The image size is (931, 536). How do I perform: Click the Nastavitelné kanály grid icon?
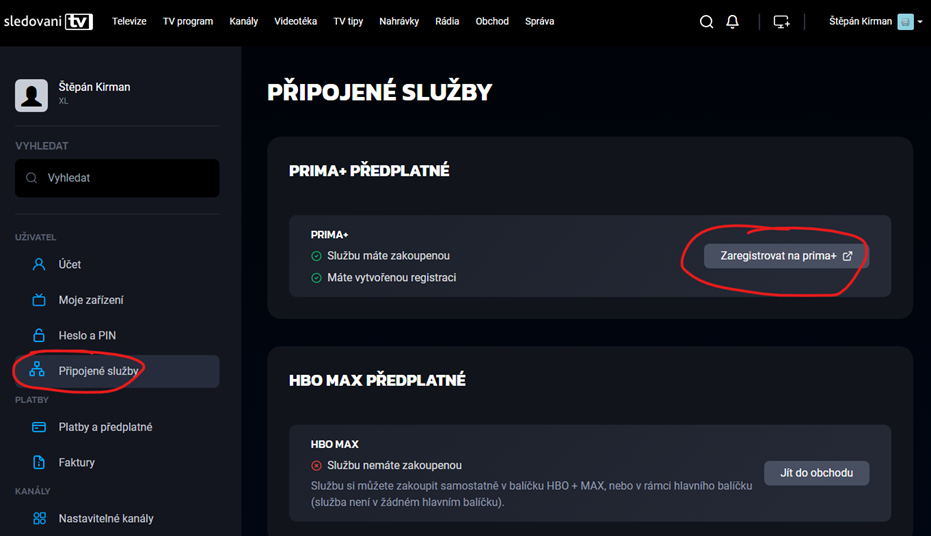coord(39,519)
